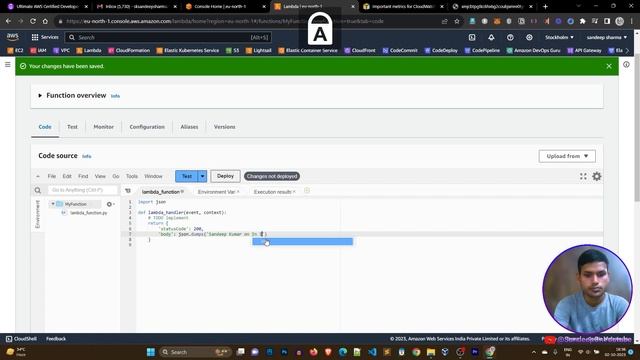Switch to the Versions tab

(x=224, y=127)
